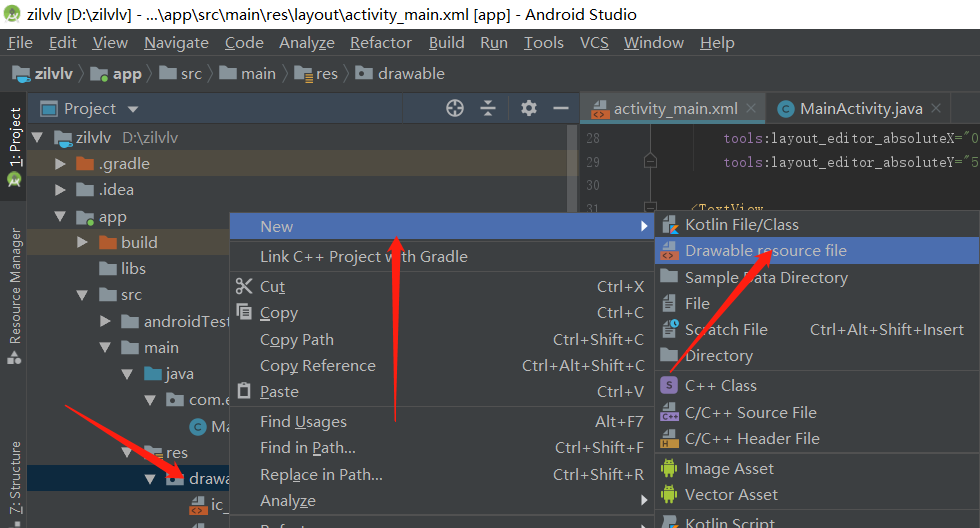Open the VCS menu
Viewport: 980px width, 528px height.
coord(594,42)
